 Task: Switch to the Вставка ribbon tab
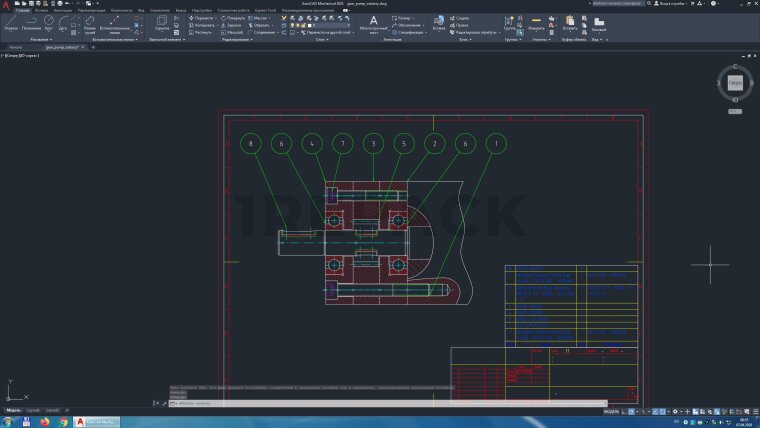coord(41,10)
